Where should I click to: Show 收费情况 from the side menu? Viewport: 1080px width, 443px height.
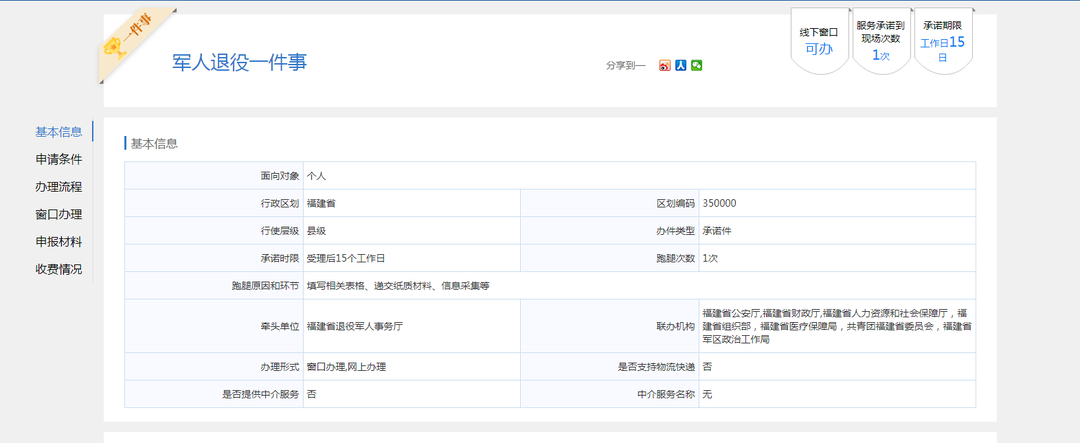point(58,269)
